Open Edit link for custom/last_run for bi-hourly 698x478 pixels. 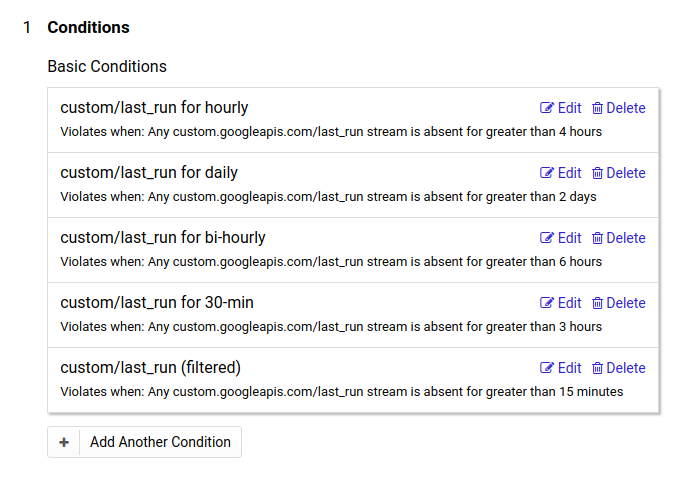pyautogui.click(x=561, y=238)
